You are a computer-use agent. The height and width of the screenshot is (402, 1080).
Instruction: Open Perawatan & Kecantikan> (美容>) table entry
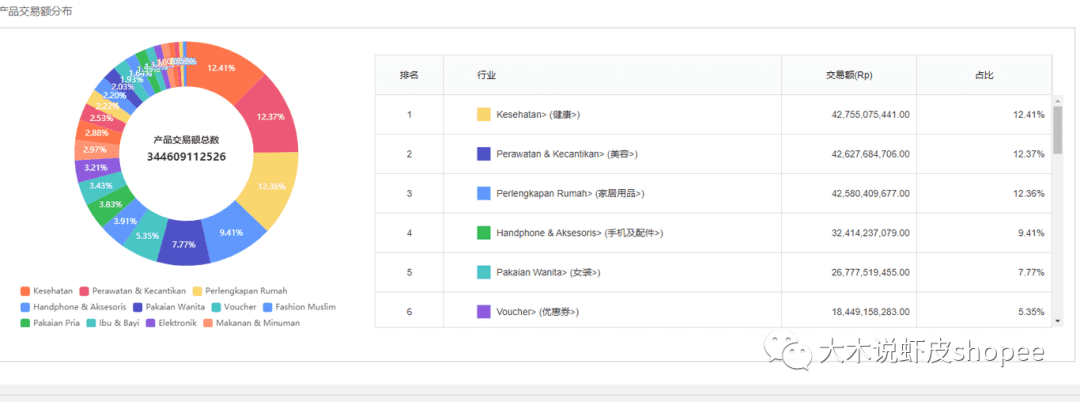[x=568, y=154]
